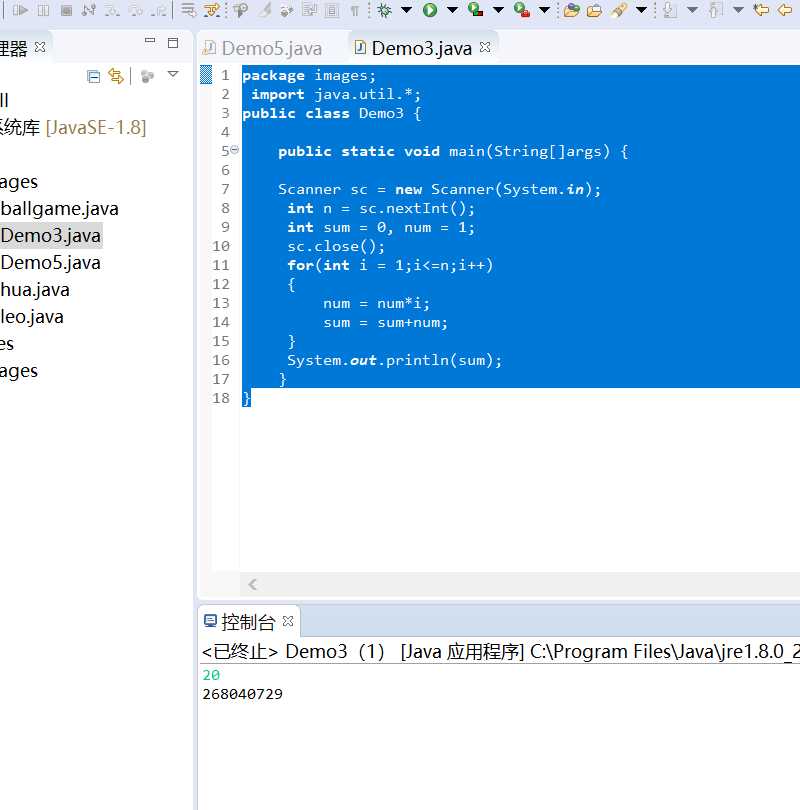This screenshot has height=810, width=800.
Task: Toggle Mark Occurrences highlighter icon
Action: (264, 10)
